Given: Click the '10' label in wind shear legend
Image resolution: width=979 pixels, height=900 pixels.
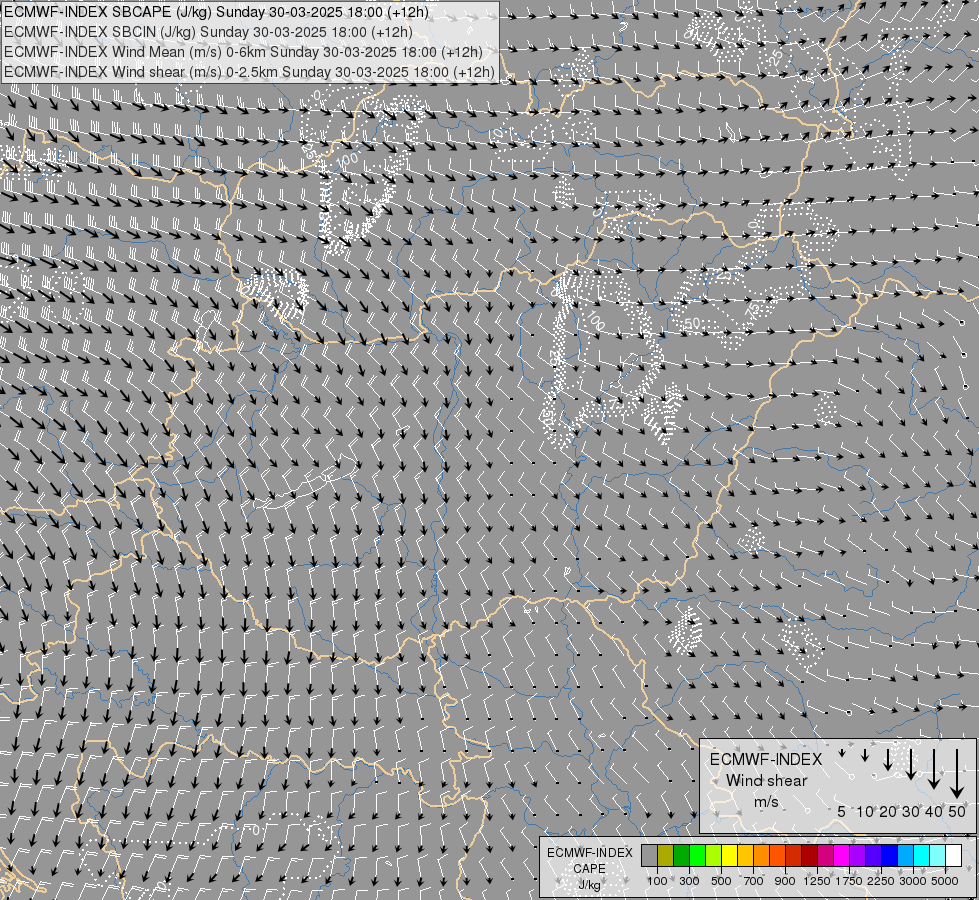Looking at the screenshot, I should [865, 811].
